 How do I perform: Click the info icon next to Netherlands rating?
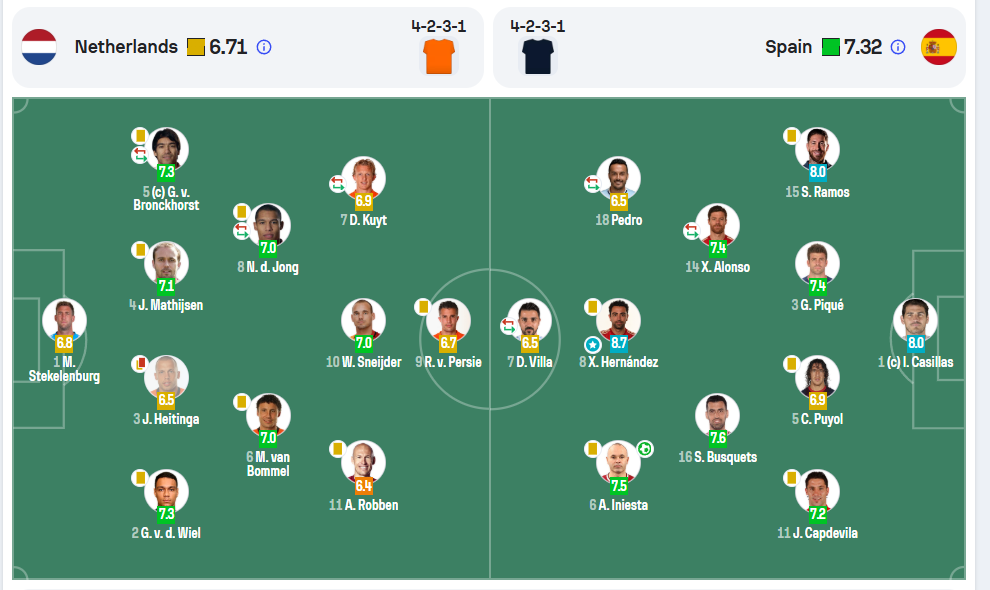click(264, 47)
